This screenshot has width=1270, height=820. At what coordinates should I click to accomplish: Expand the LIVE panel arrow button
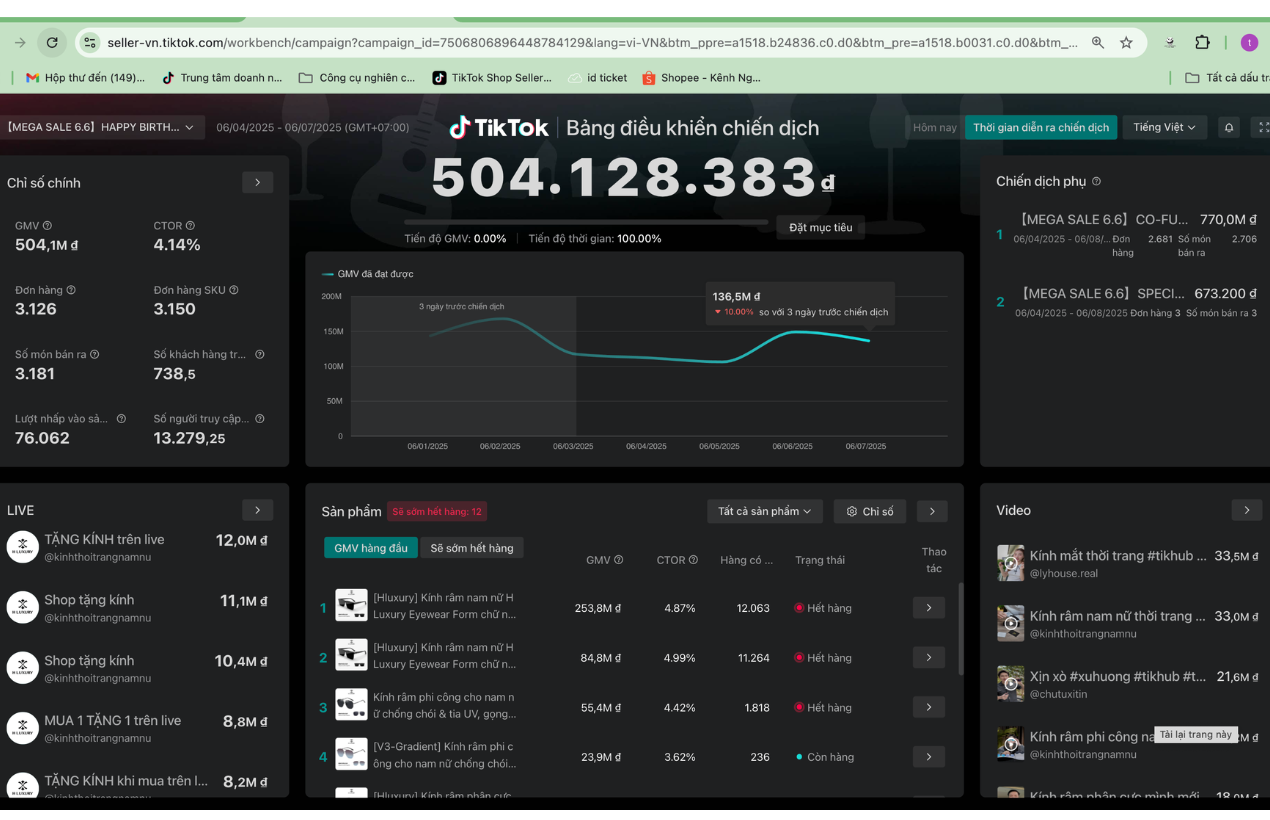[257, 510]
